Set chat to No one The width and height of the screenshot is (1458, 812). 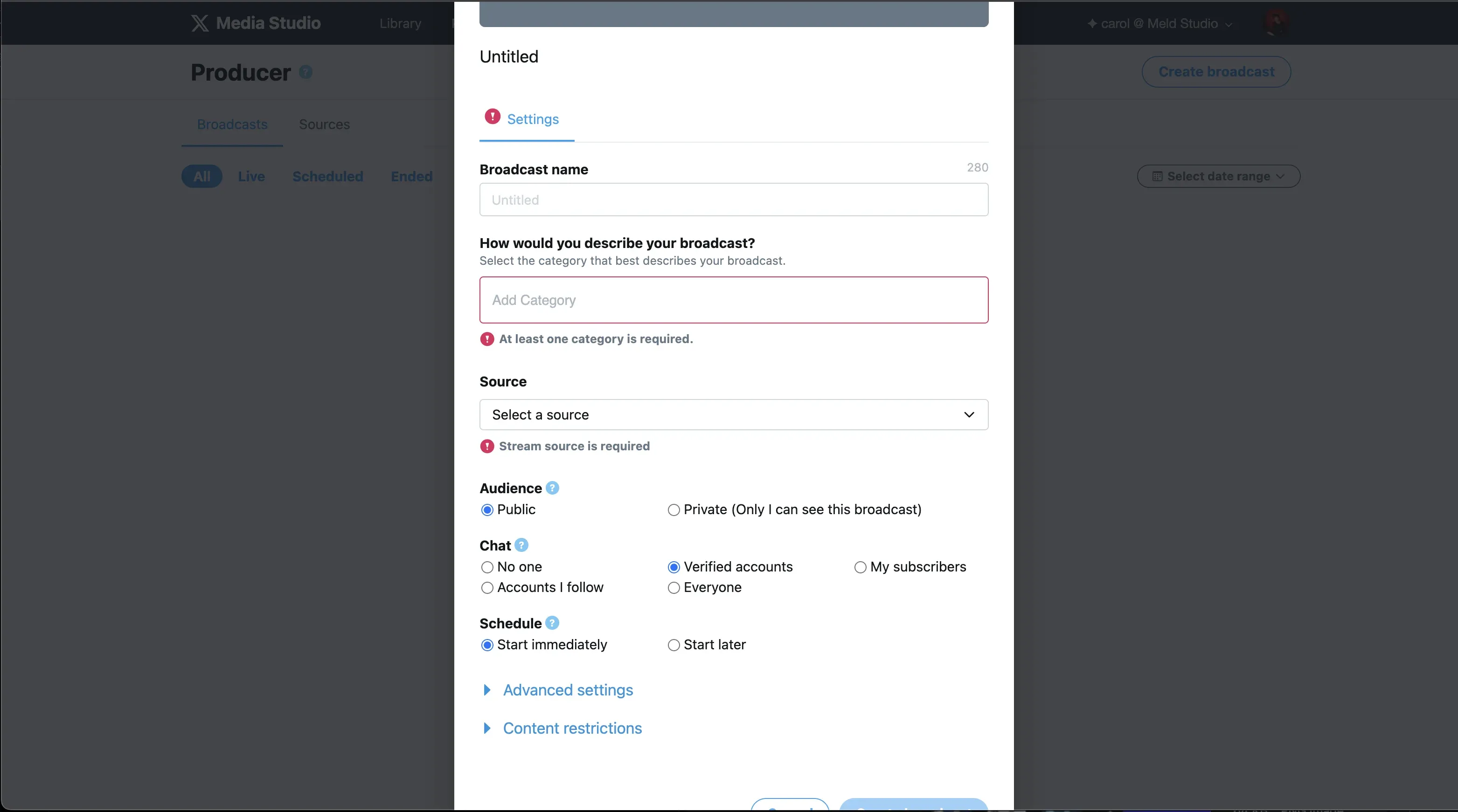coord(487,567)
